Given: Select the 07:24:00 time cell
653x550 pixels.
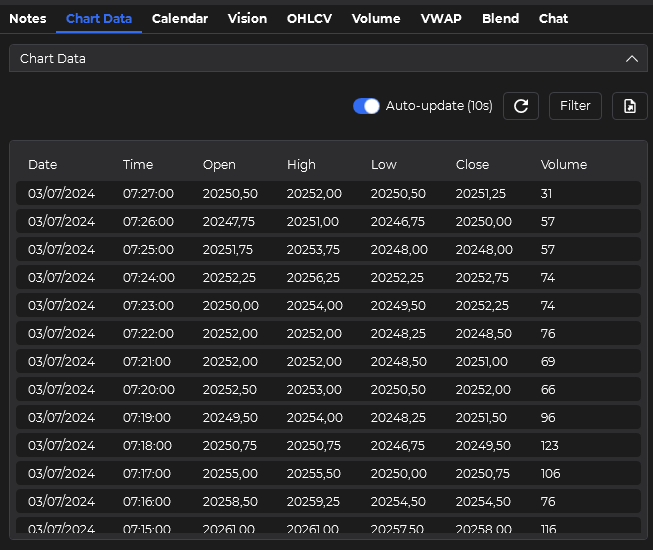Looking at the screenshot, I should [x=149, y=277].
